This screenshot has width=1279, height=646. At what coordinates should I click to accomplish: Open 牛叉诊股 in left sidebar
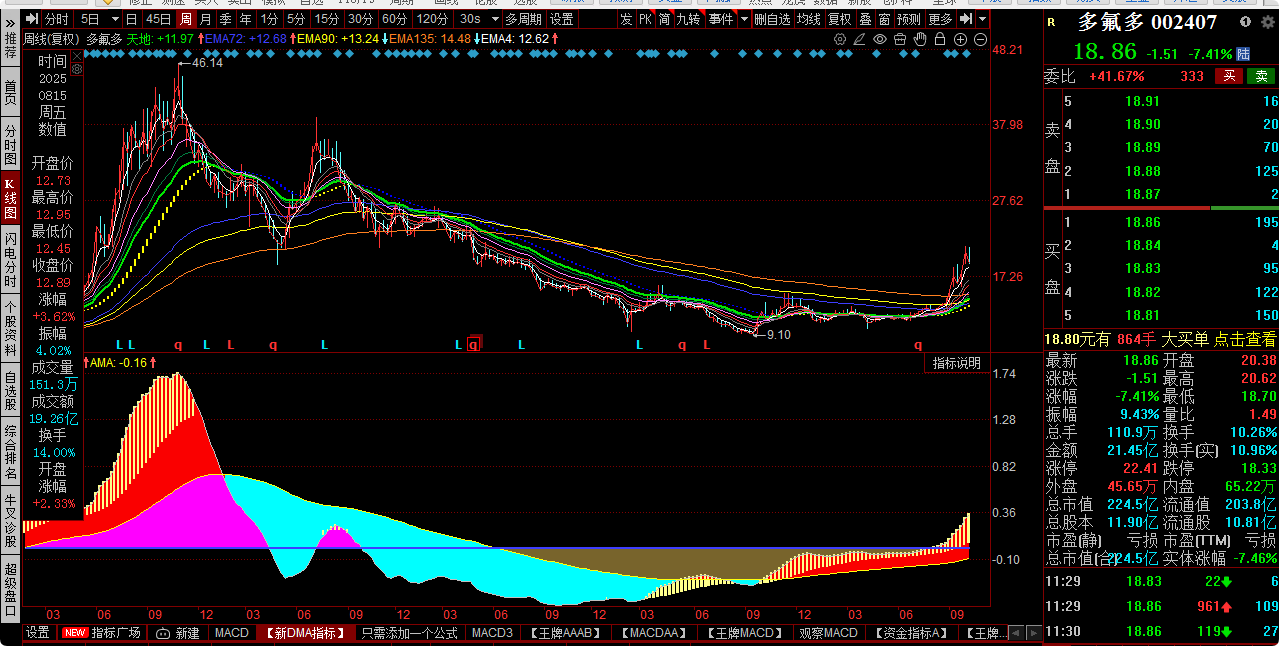click(10, 521)
